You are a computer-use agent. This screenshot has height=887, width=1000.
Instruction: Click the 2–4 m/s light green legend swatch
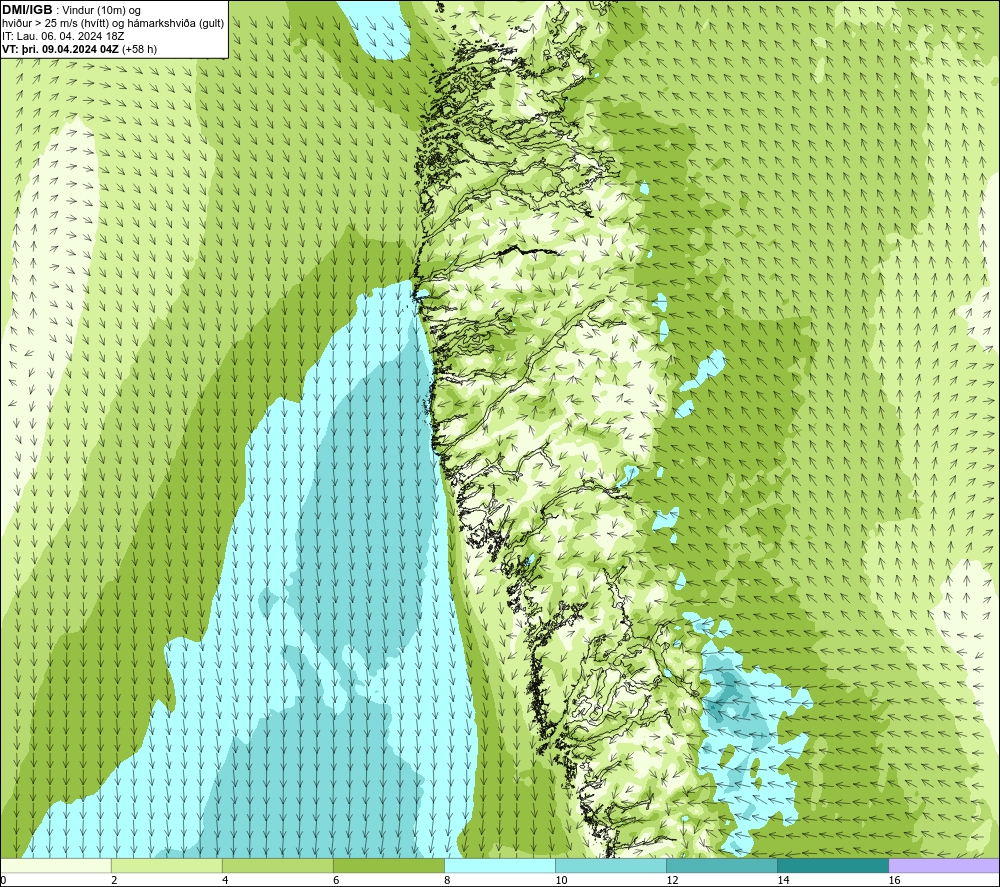point(167,865)
